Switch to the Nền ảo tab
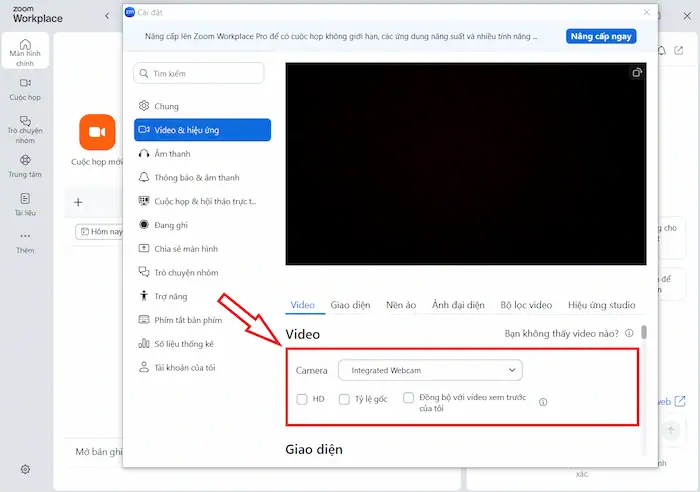Viewport: 700px width, 492px height. pos(401,305)
